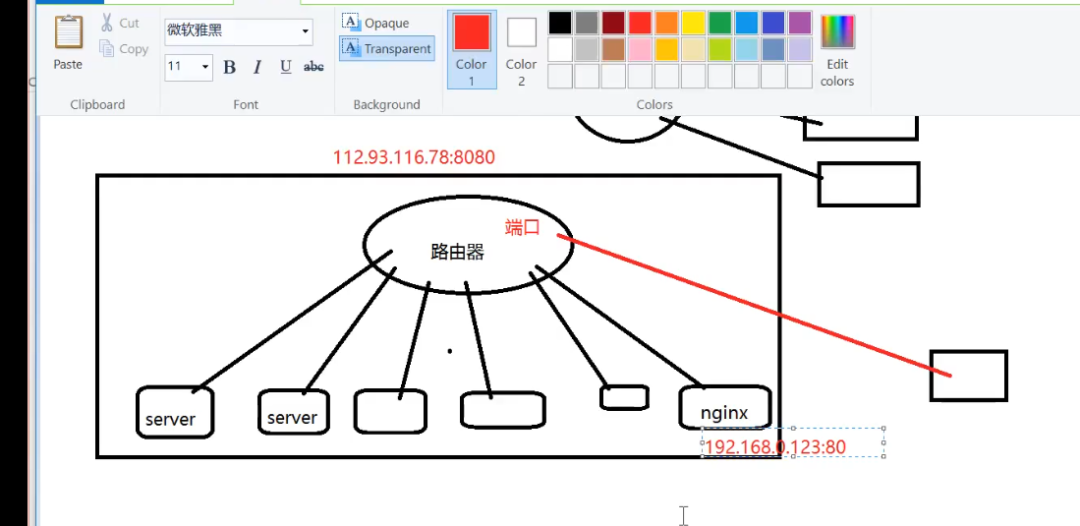
Task: Open the Edit colors dialog
Action: [x=838, y=50]
